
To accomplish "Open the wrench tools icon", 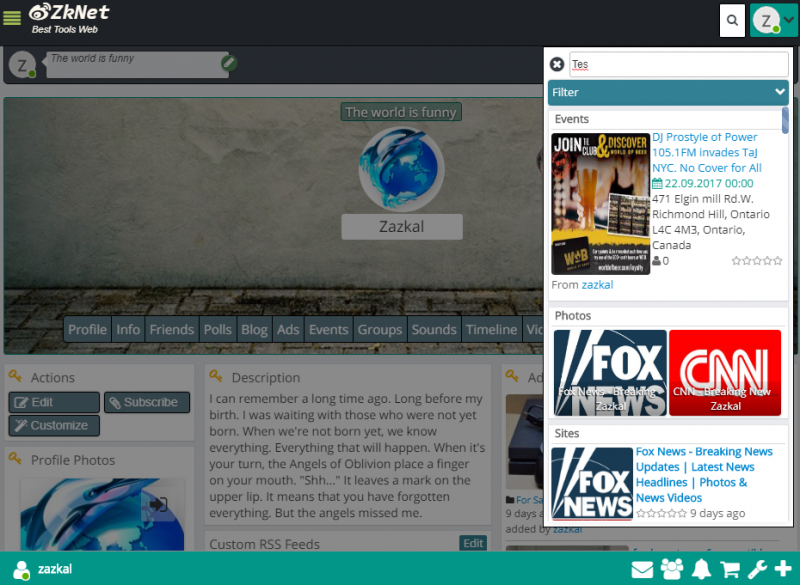I will coord(757,569).
